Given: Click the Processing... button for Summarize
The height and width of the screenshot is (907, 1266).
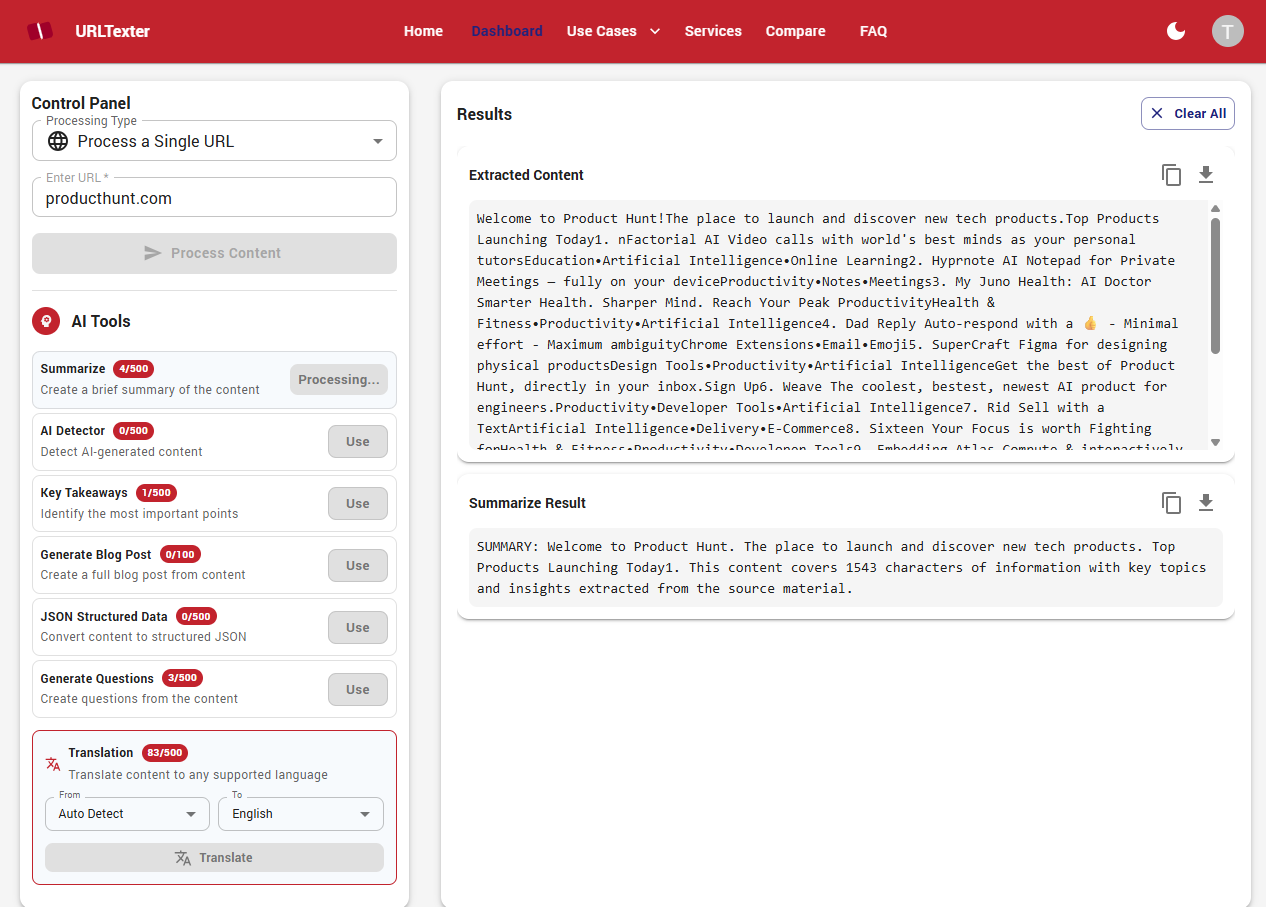Looking at the screenshot, I should click(x=339, y=380).
